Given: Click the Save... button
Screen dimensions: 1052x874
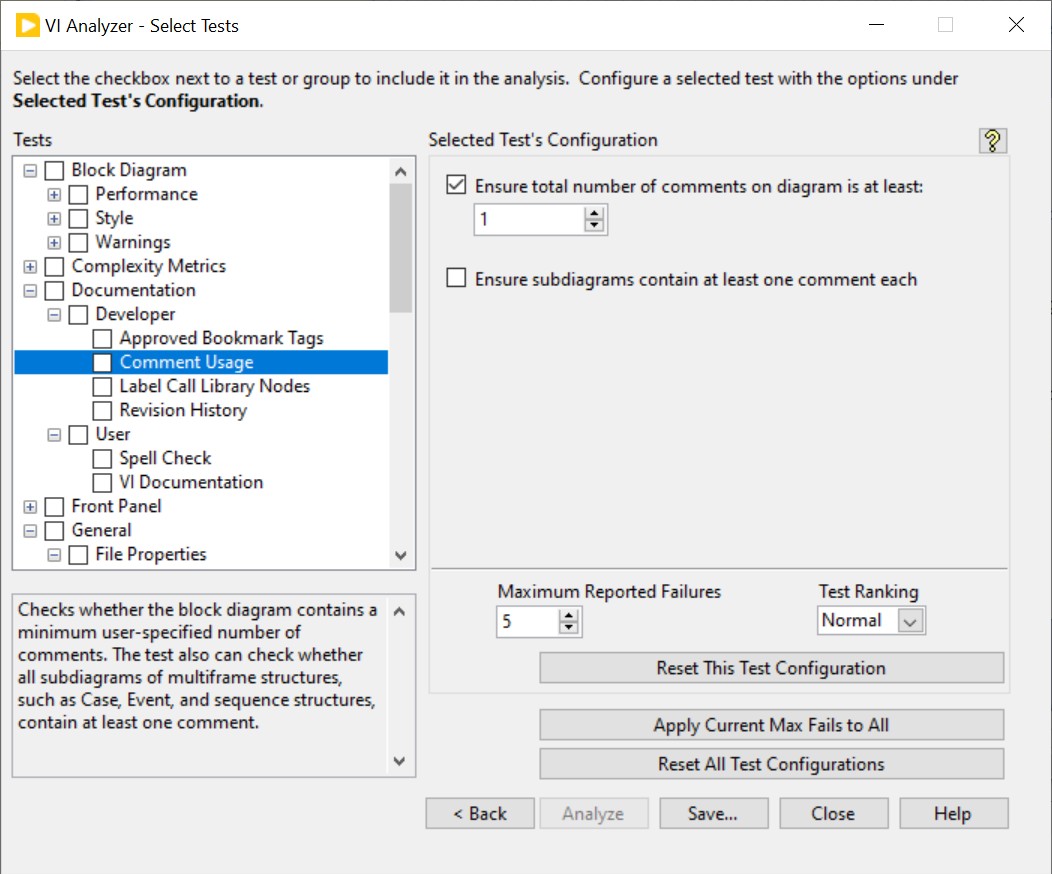Looking at the screenshot, I should click(713, 814).
